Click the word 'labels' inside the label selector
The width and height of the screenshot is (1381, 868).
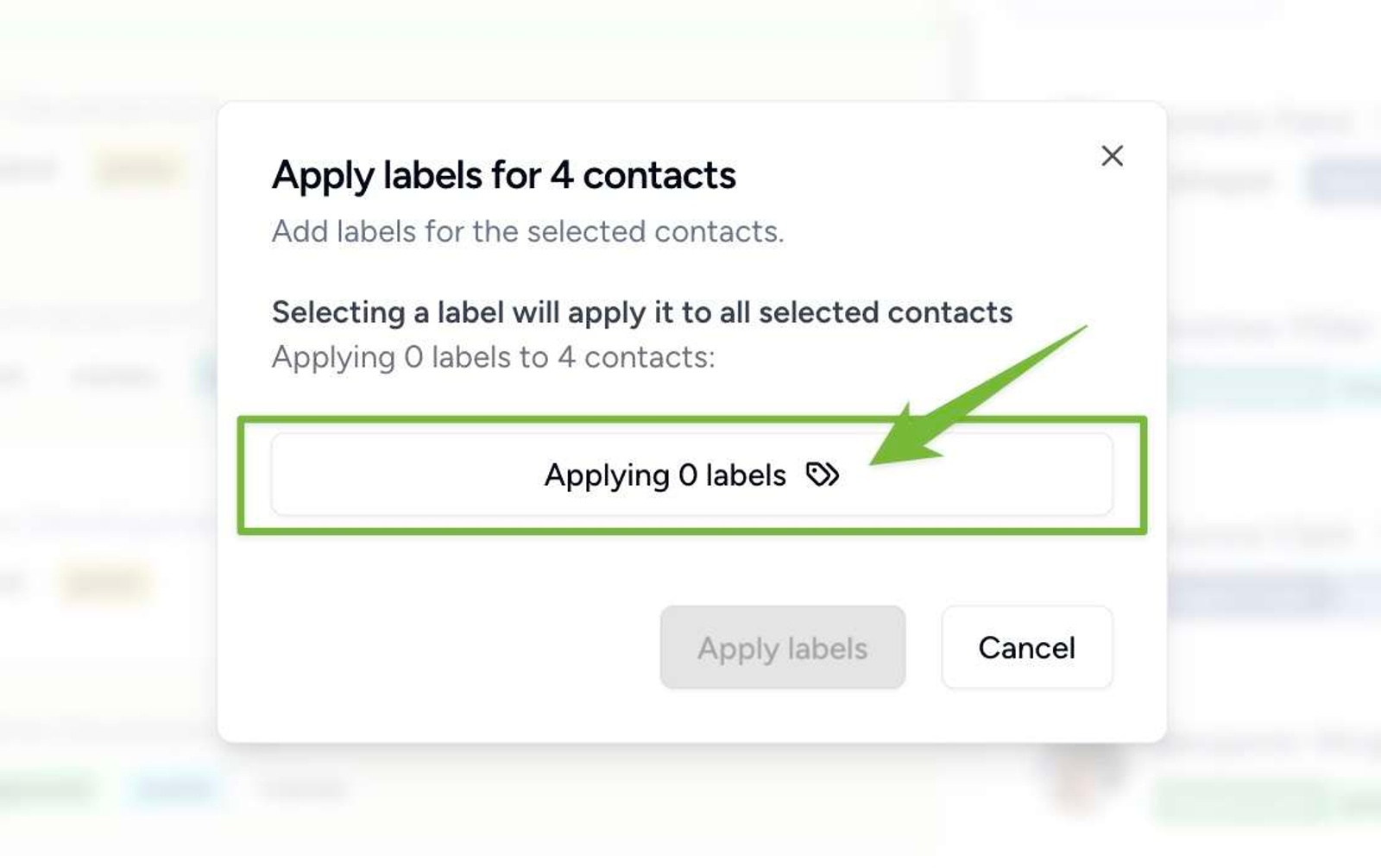pos(745,475)
